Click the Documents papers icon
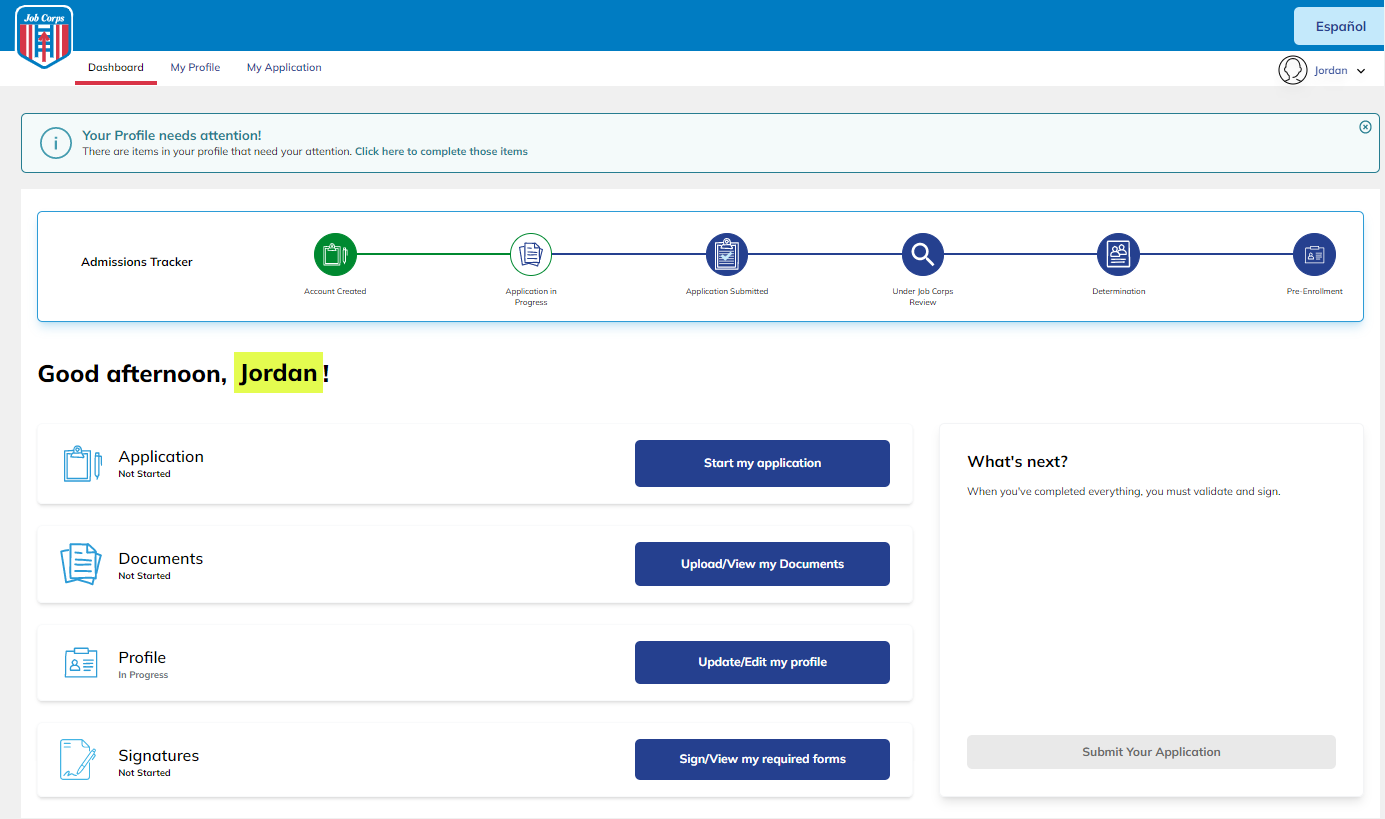Screen dimensions: 1385x819 tap(81, 565)
